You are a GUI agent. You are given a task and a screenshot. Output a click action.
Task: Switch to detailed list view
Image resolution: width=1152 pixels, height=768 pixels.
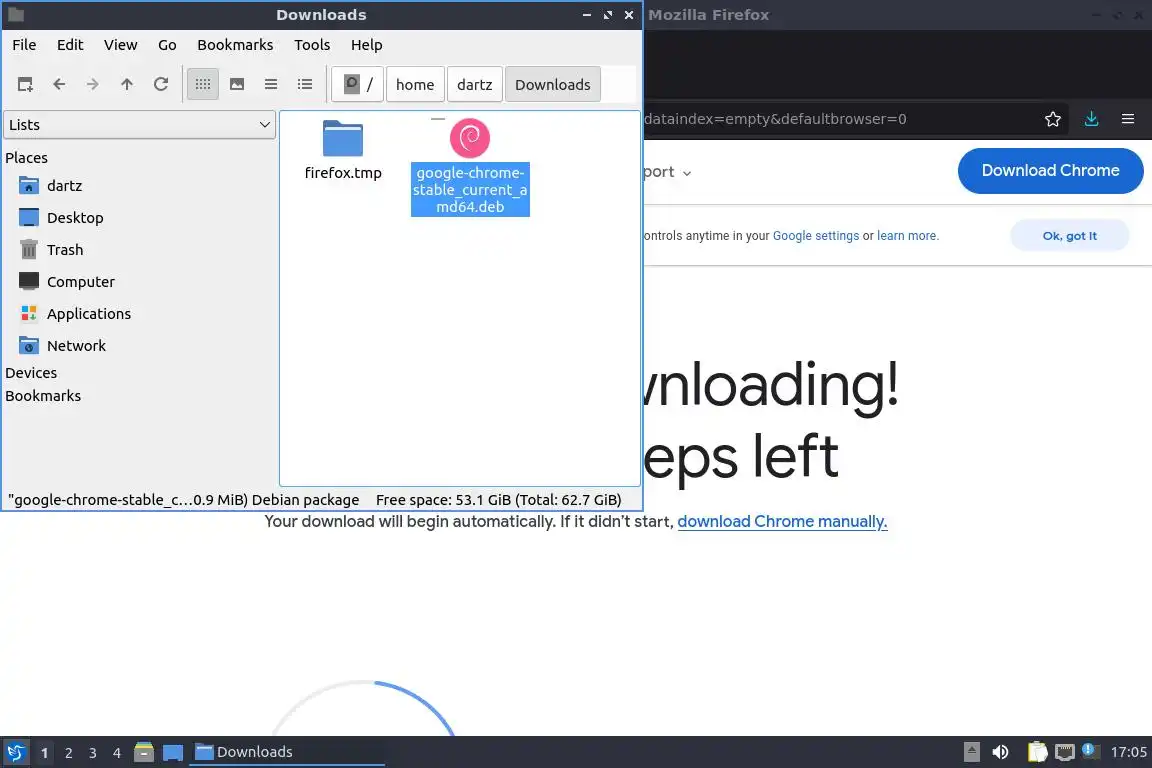(305, 85)
